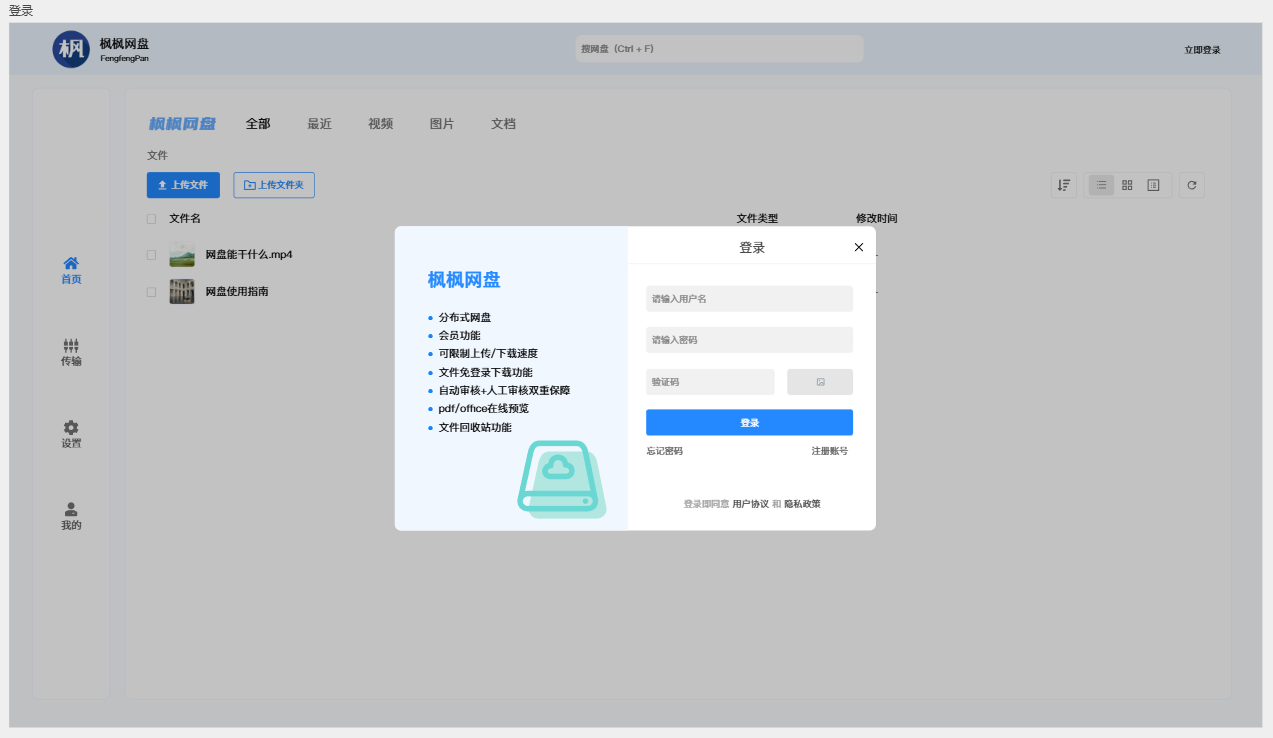Click the sort order icon
The height and width of the screenshot is (738, 1273).
coord(1064,185)
